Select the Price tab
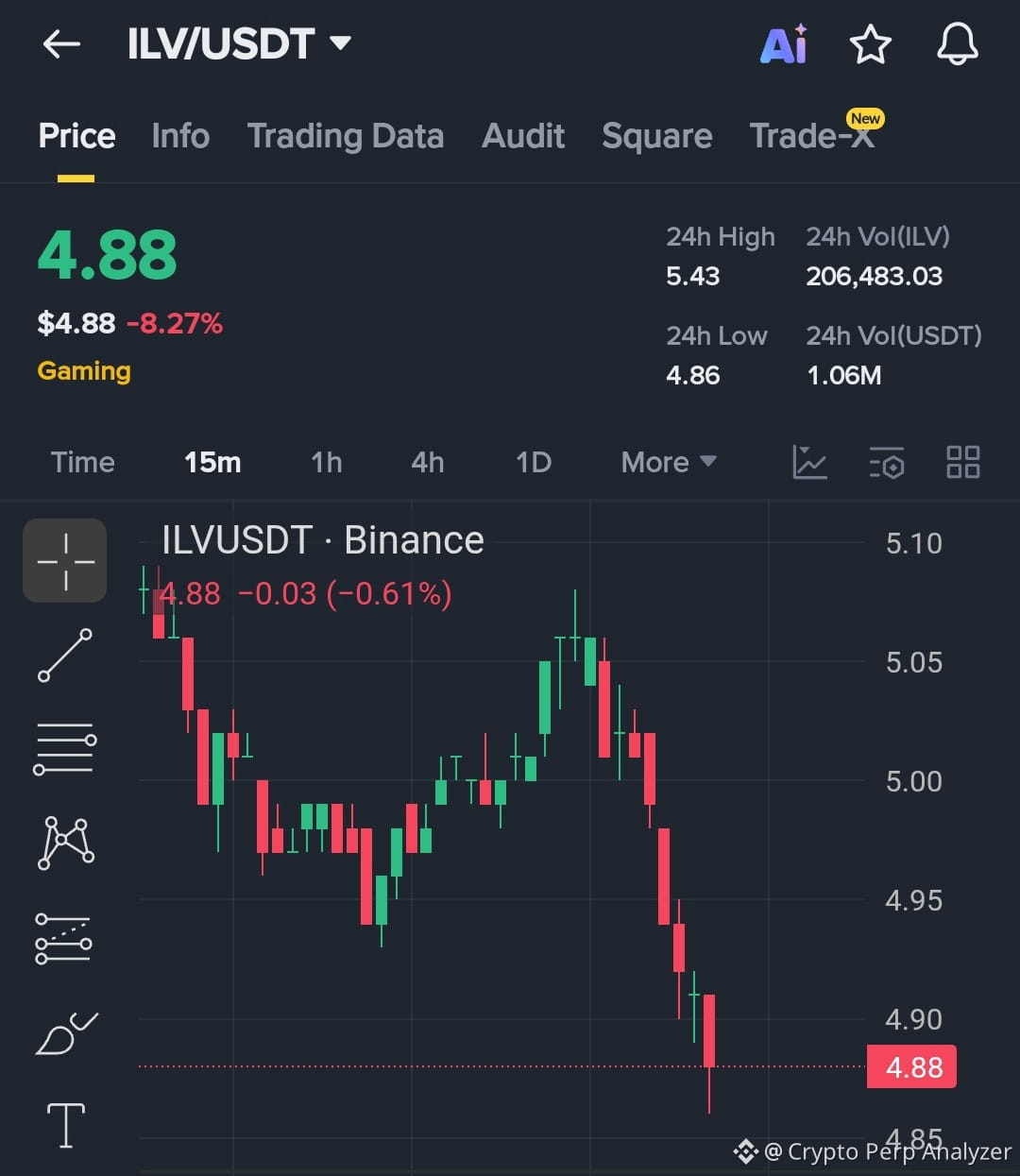 tap(76, 136)
